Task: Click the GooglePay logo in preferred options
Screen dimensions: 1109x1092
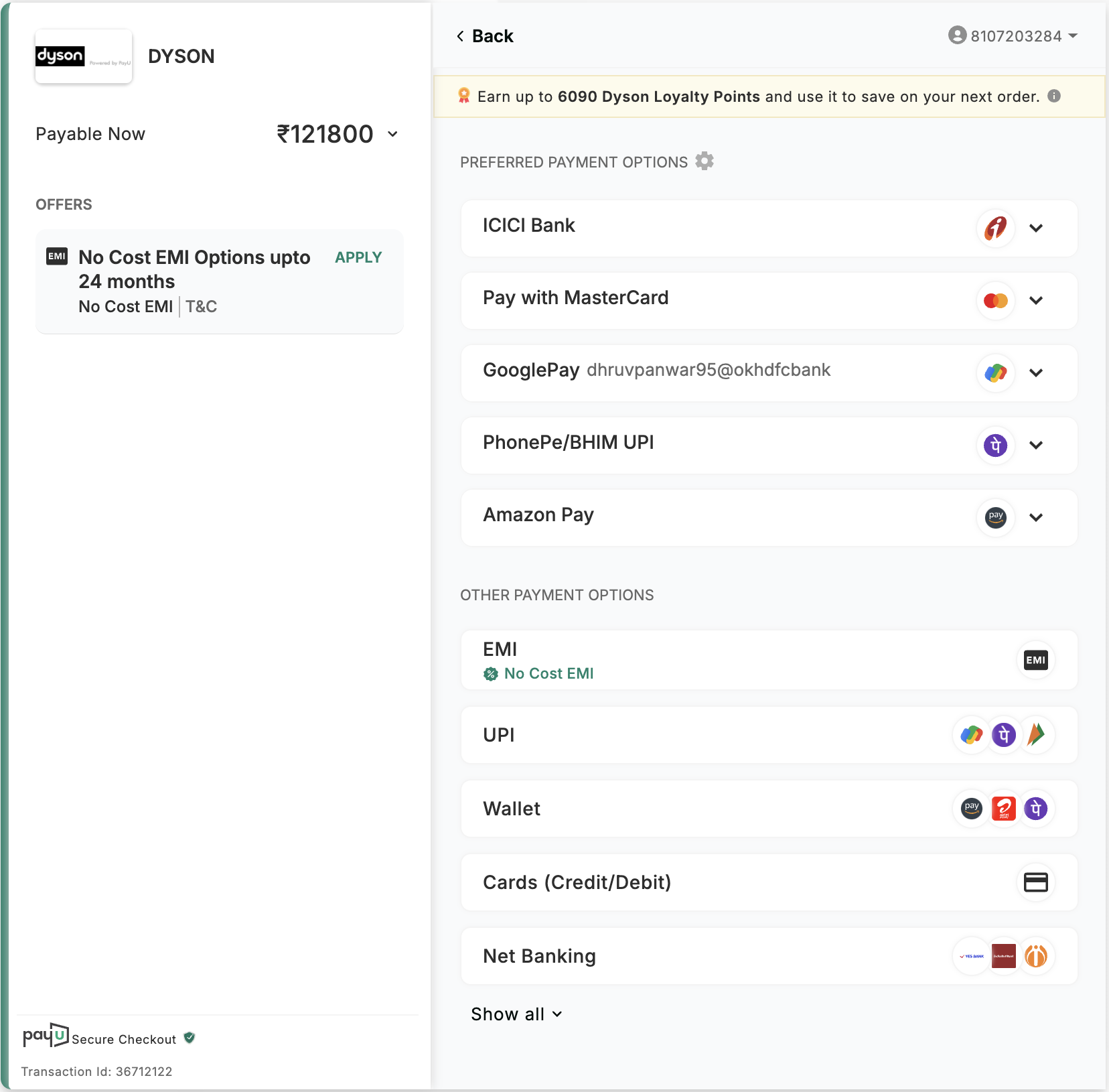Action: pos(996,372)
